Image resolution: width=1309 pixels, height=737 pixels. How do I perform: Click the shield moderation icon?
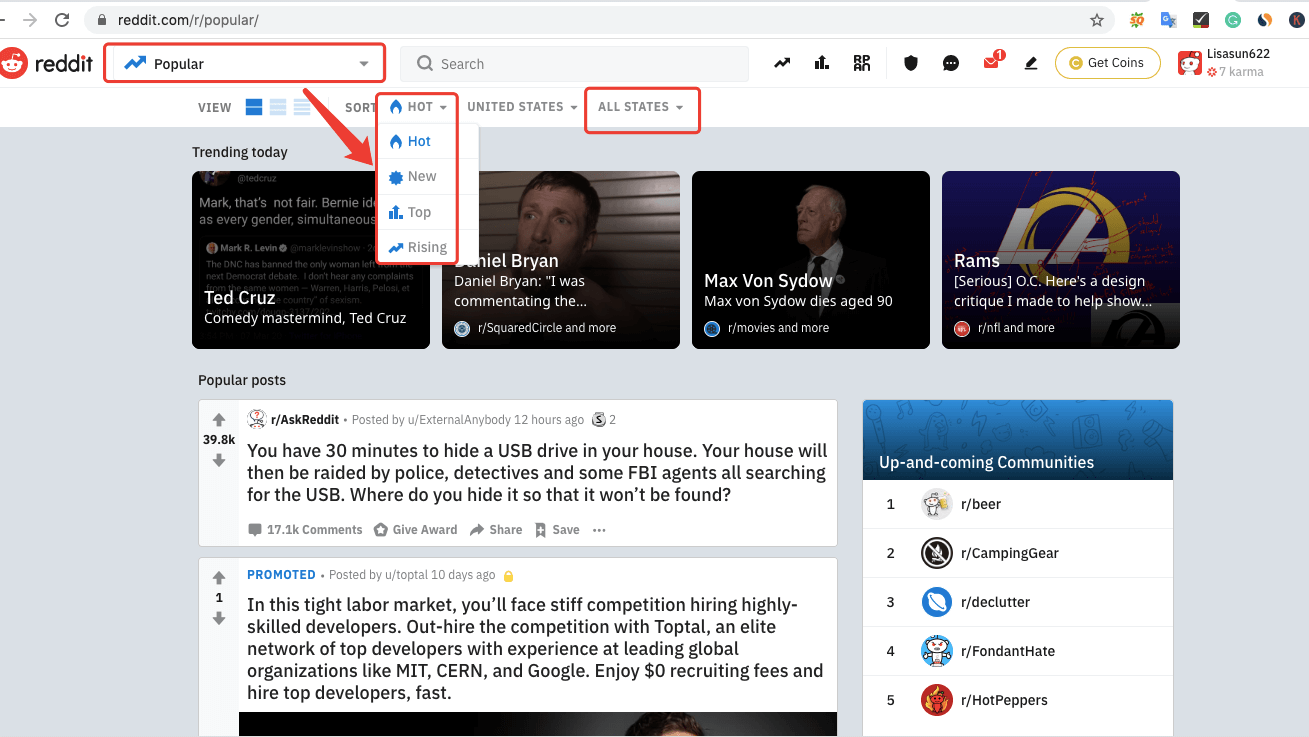(910, 63)
